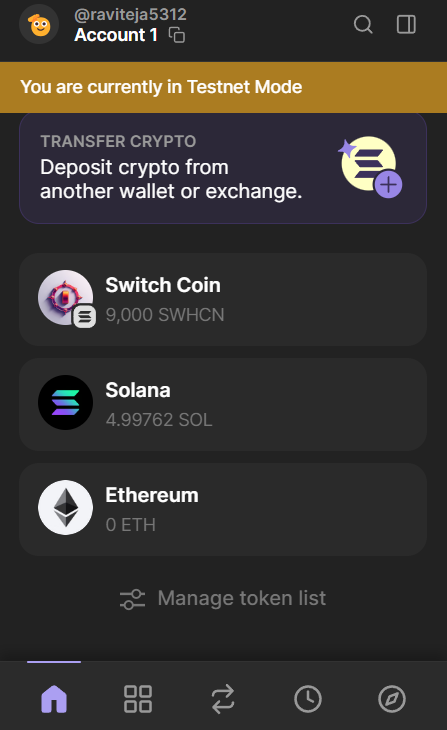Open the Activity history clock tab
Screen dimensions: 447x730
[x=308, y=698]
